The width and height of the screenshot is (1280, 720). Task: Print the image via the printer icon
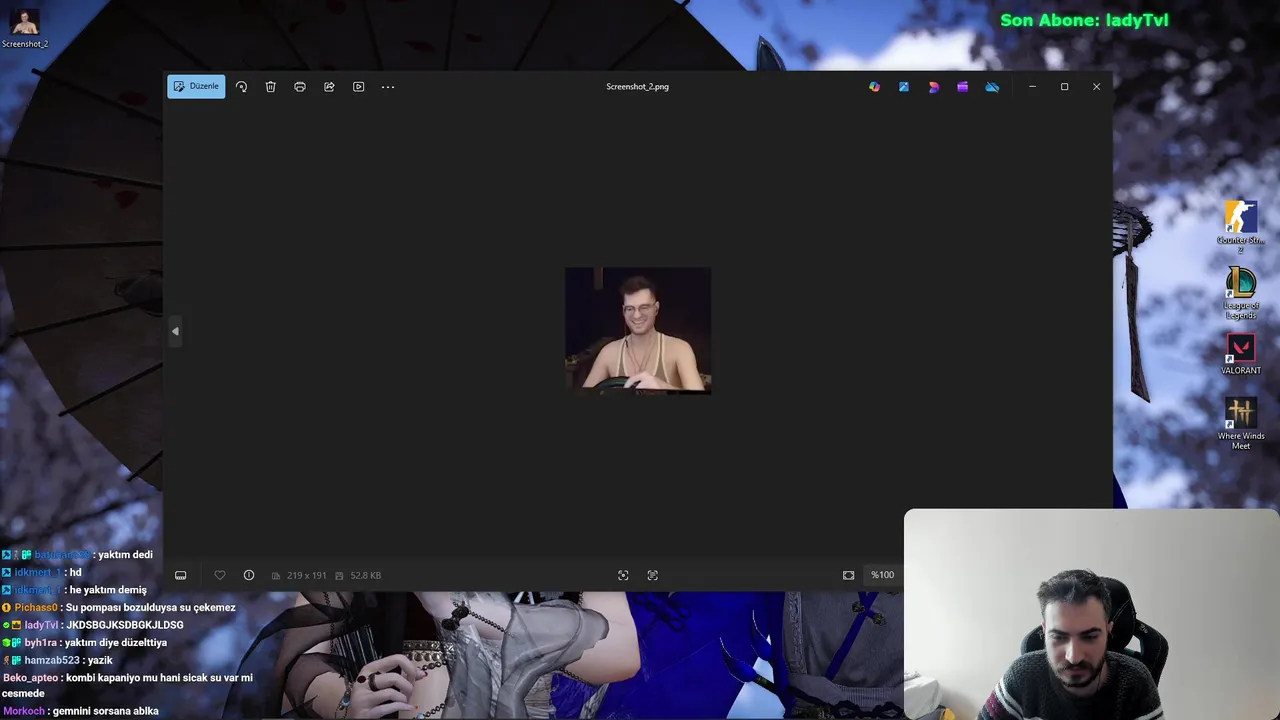(x=299, y=87)
